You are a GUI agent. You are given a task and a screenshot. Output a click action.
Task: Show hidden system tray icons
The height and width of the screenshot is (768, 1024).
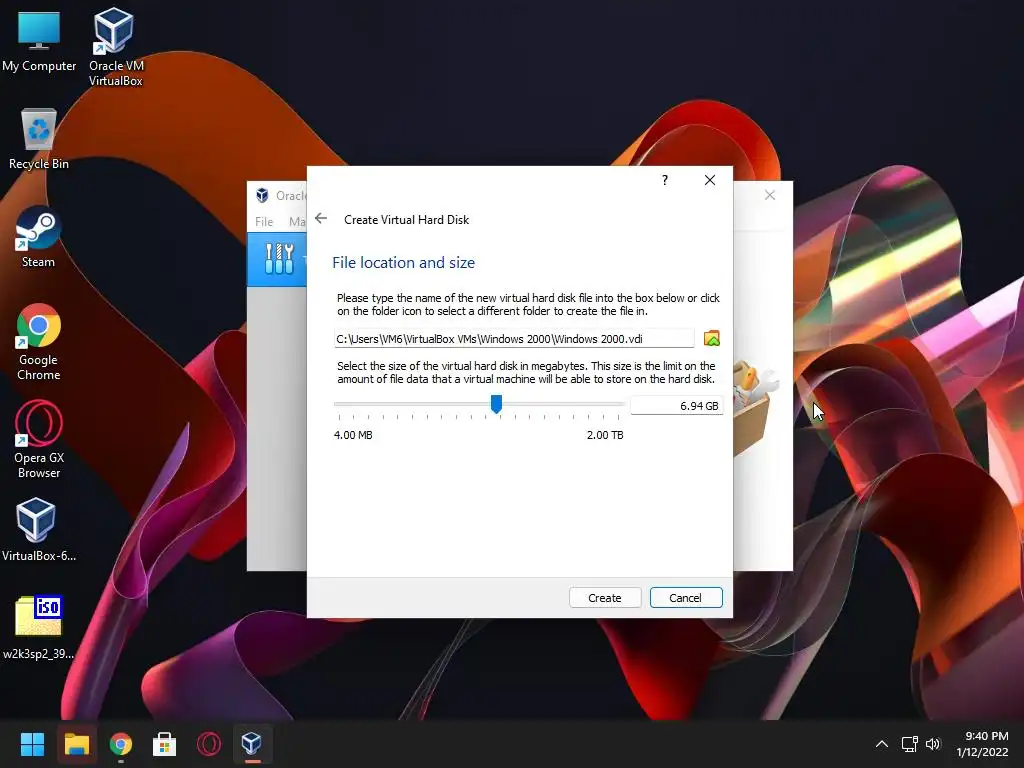coord(882,744)
